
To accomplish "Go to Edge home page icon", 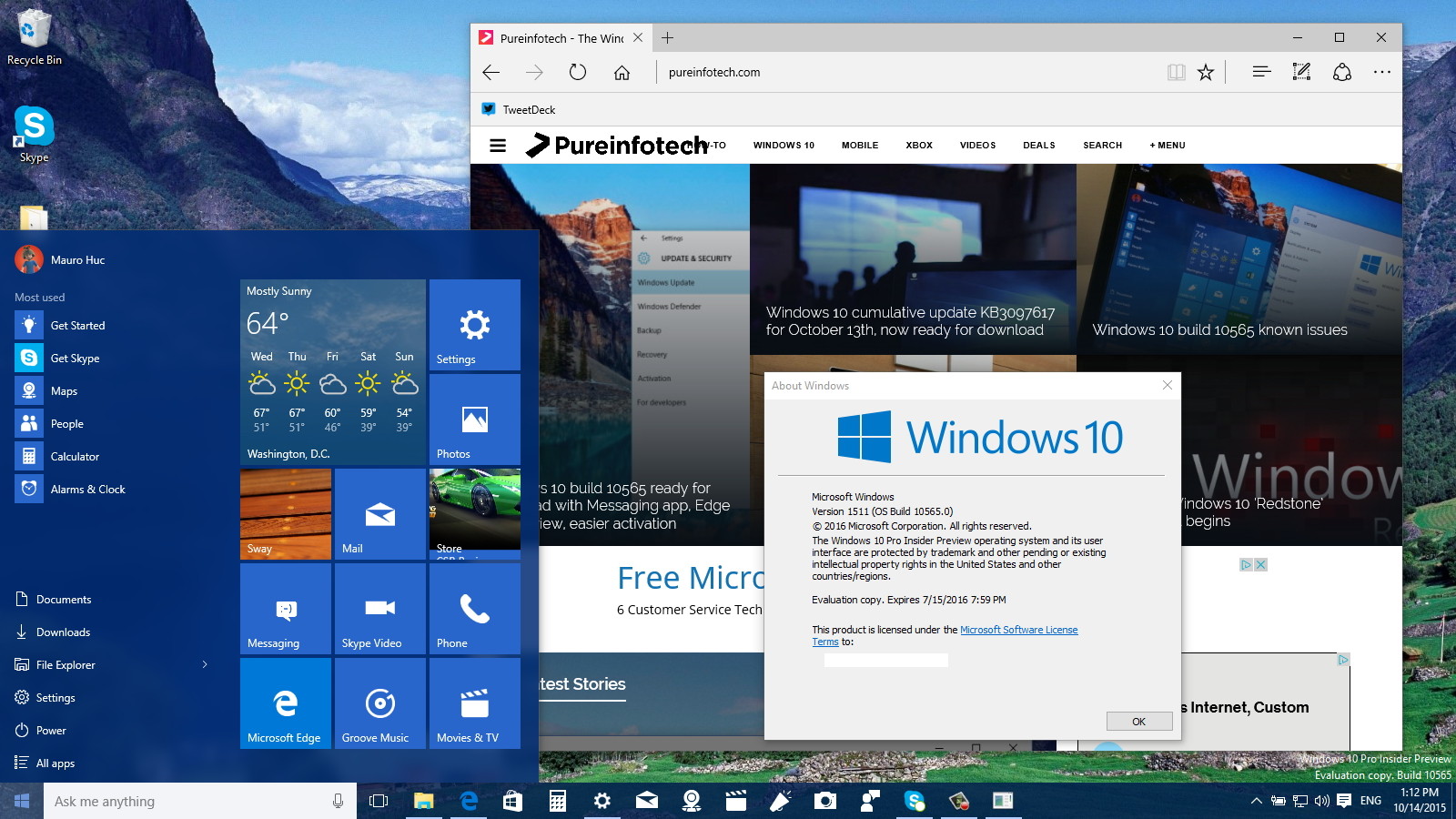I will 622,72.
